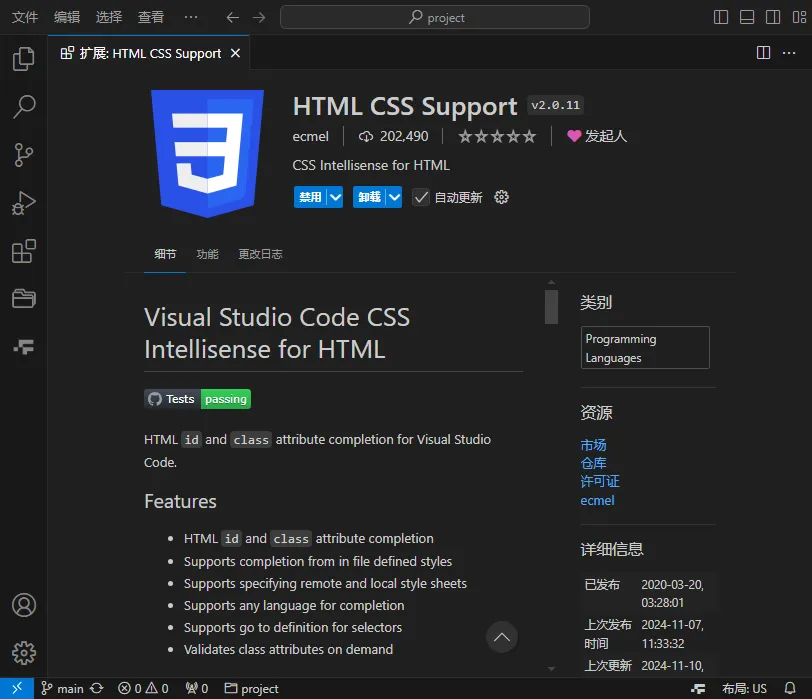This screenshot has height=699, width=812.
Task: Open the Explorer view in activity bar
Action: [24, 60]
